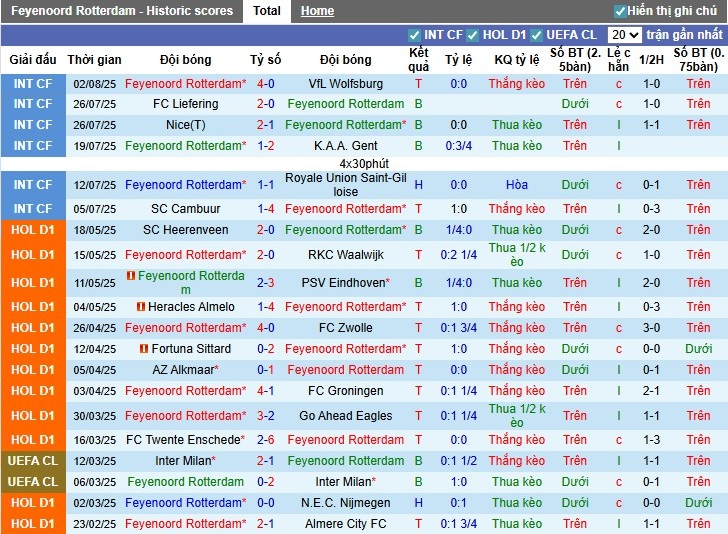728x534 pixels.
Task: Open K.A.A. Gent team link
Action: 345,146
